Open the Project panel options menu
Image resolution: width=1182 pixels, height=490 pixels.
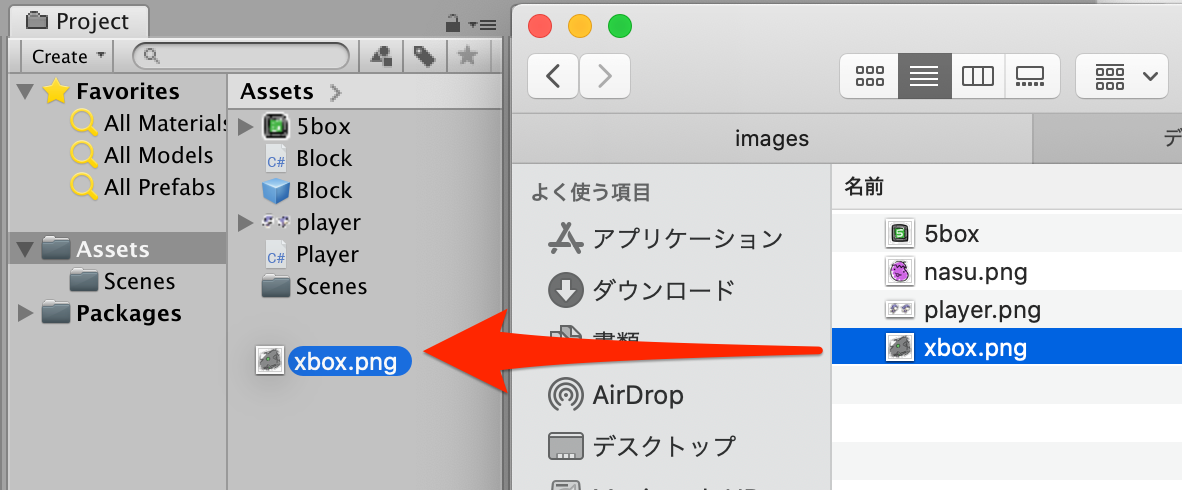(483, 25)
